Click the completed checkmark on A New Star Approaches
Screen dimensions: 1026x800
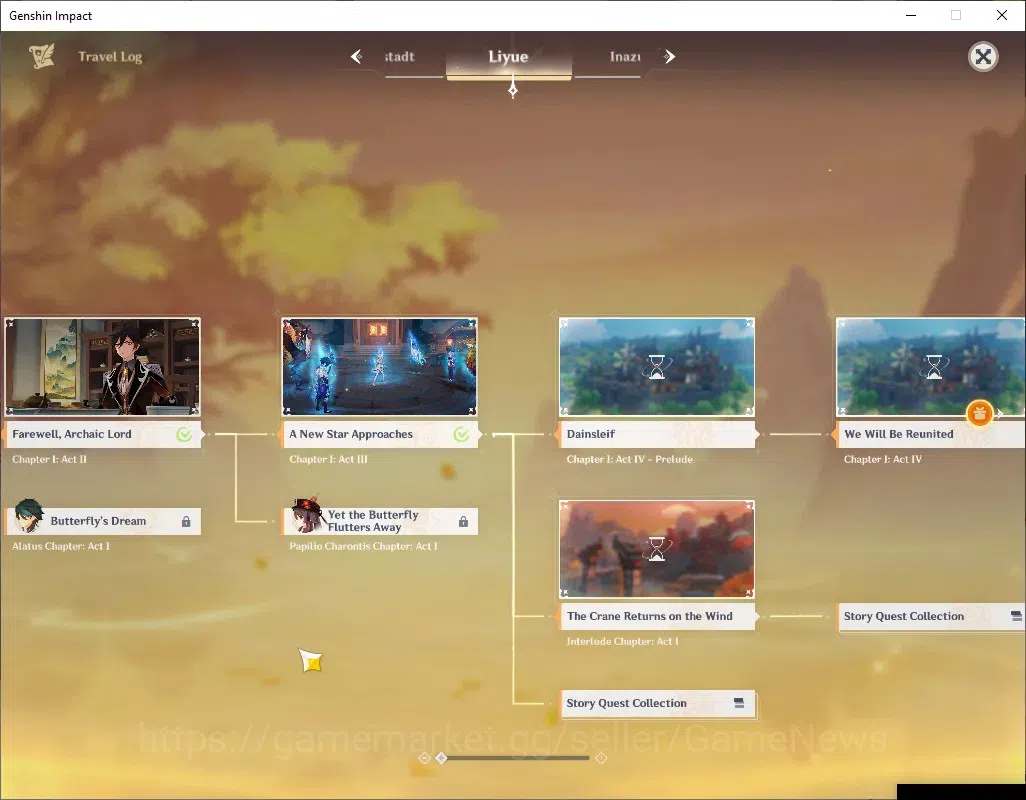coord(461,434)
